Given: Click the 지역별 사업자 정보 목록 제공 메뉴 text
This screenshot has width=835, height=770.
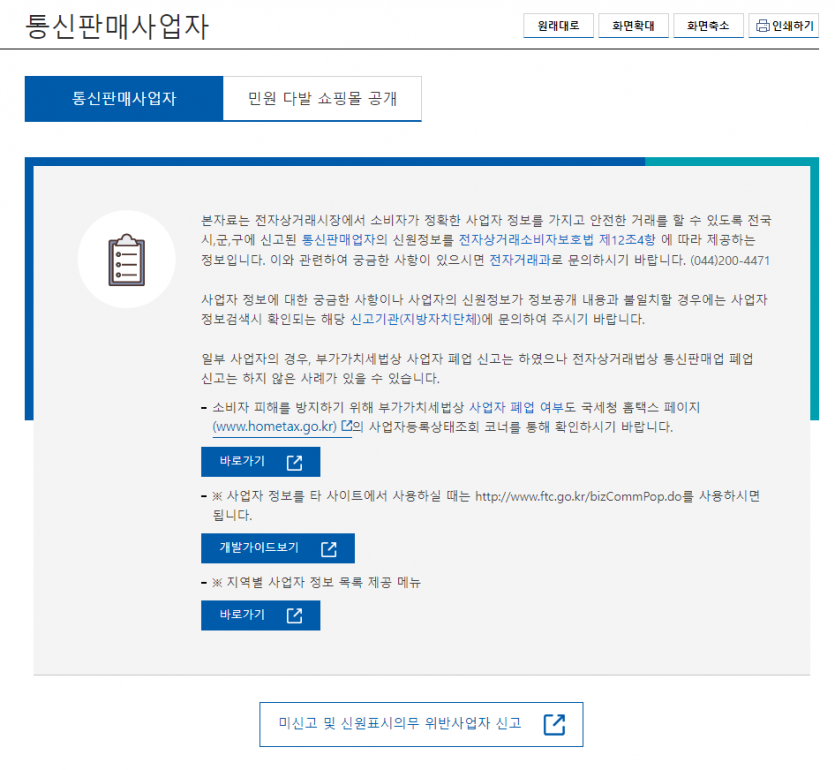Looking at the screenshot, I should [x=324, y=583].
